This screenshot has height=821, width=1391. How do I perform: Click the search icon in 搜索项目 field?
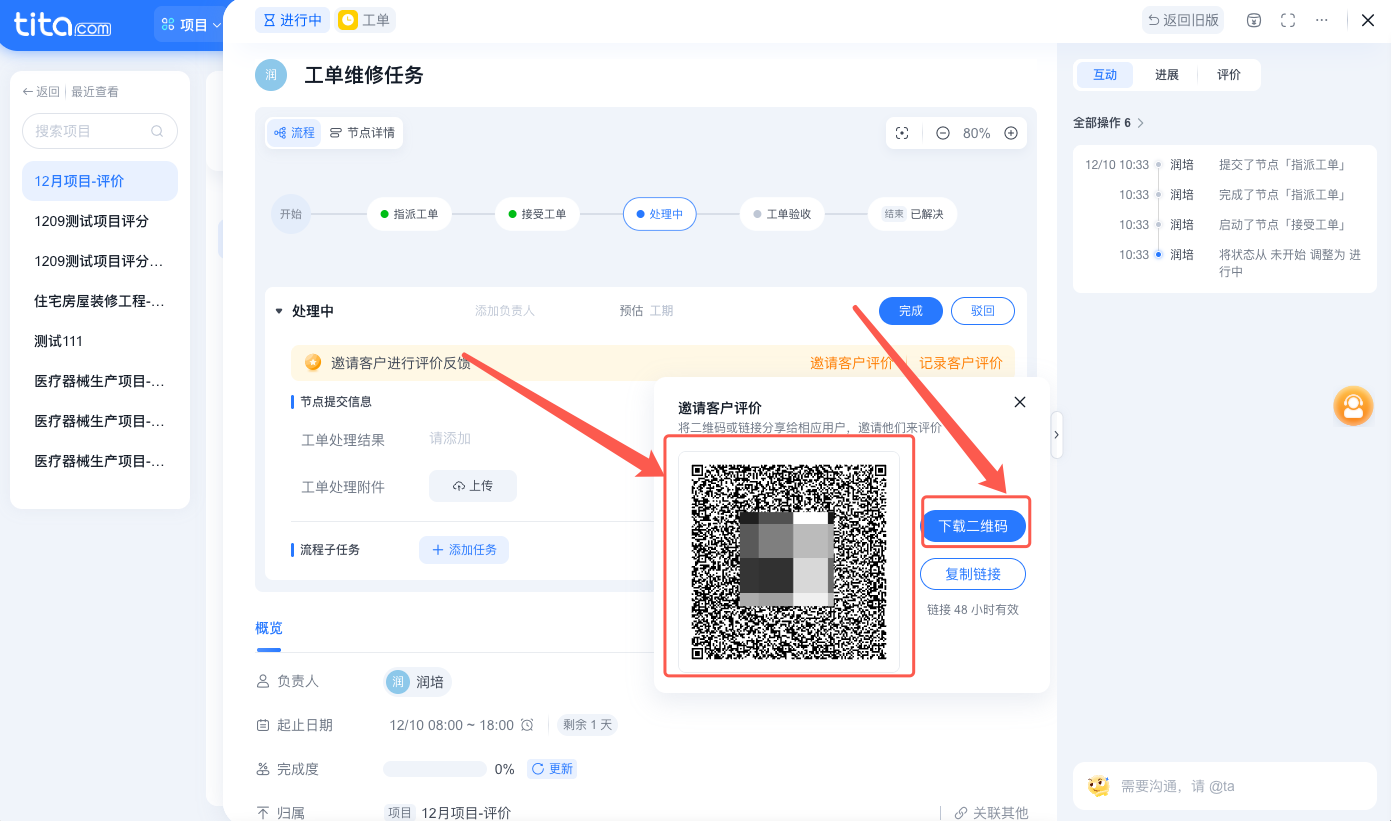(x=157, y=131)
